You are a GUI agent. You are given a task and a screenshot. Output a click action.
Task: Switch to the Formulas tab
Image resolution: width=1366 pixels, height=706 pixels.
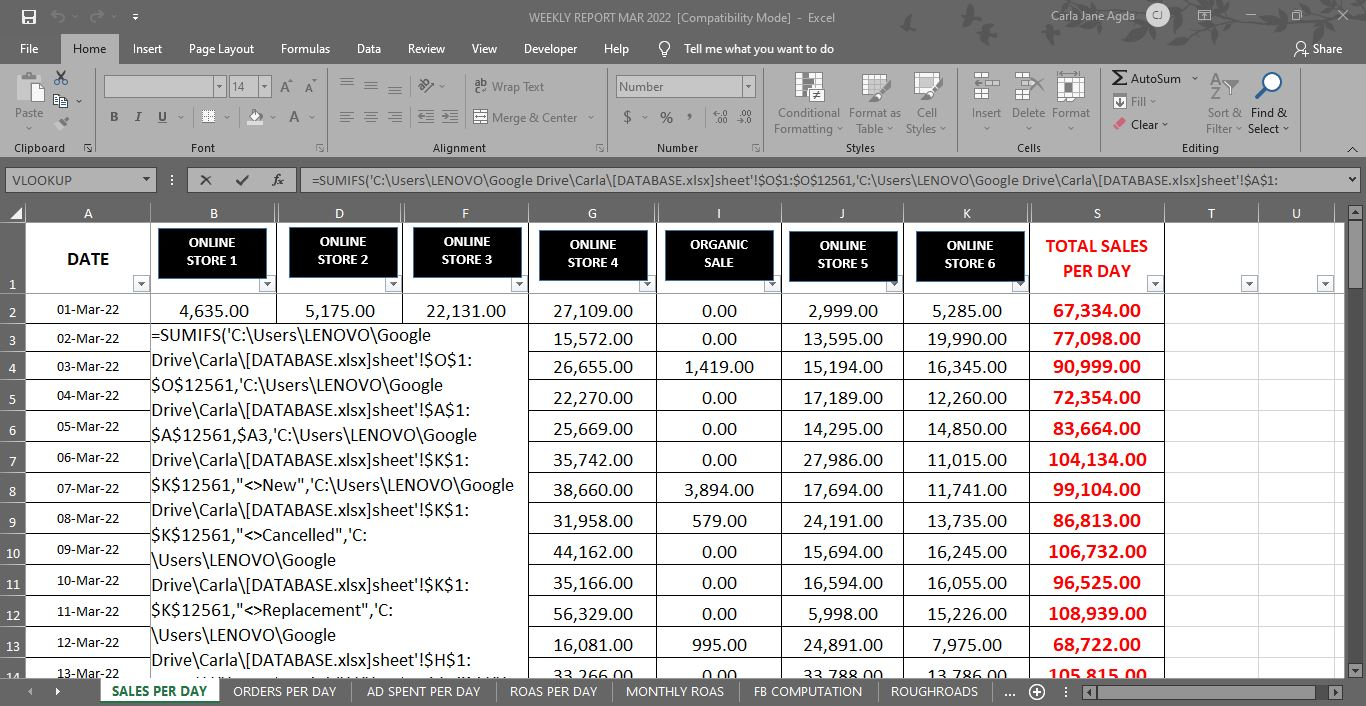coord(305,48)
